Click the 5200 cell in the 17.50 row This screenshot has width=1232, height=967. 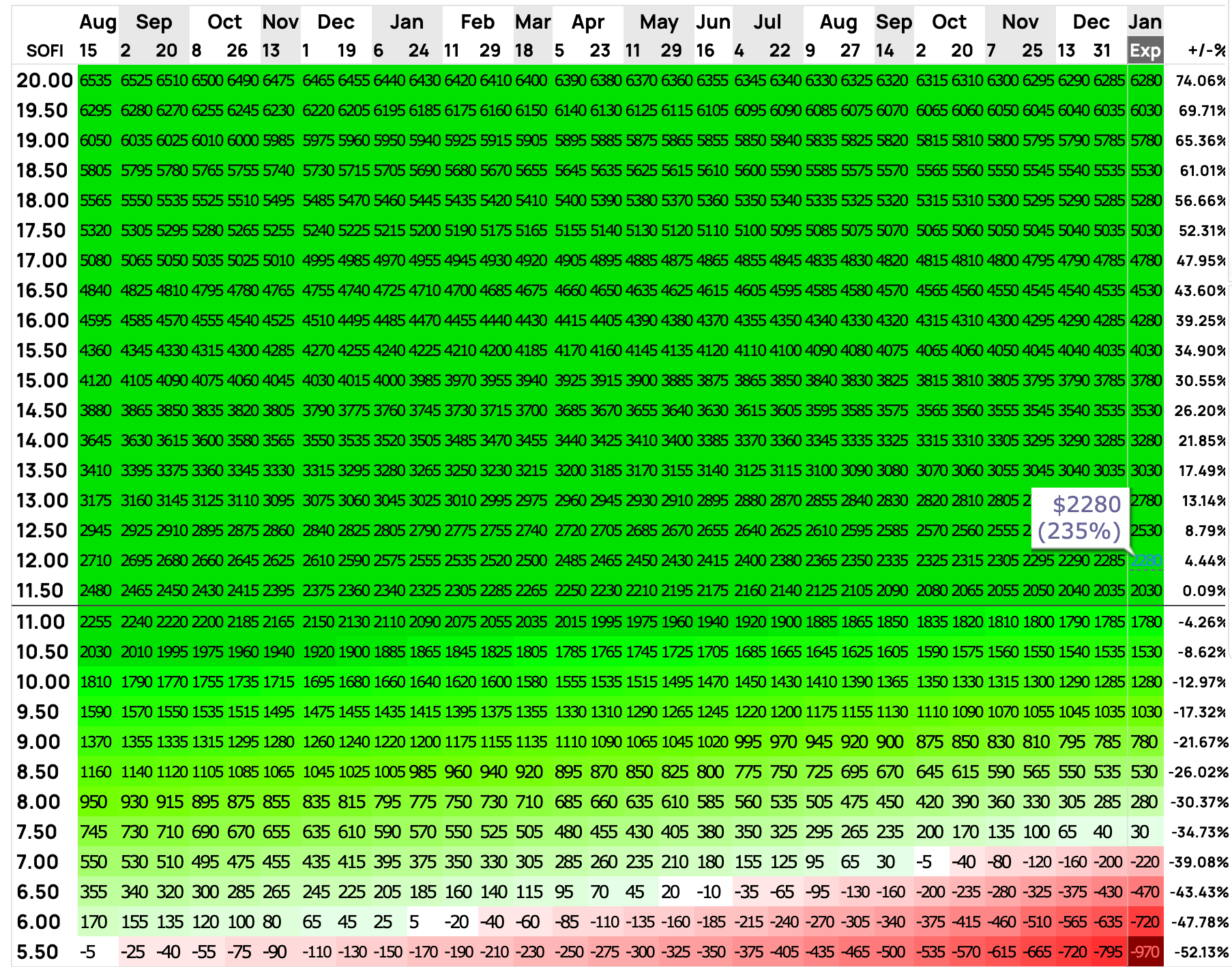point(425,230)
